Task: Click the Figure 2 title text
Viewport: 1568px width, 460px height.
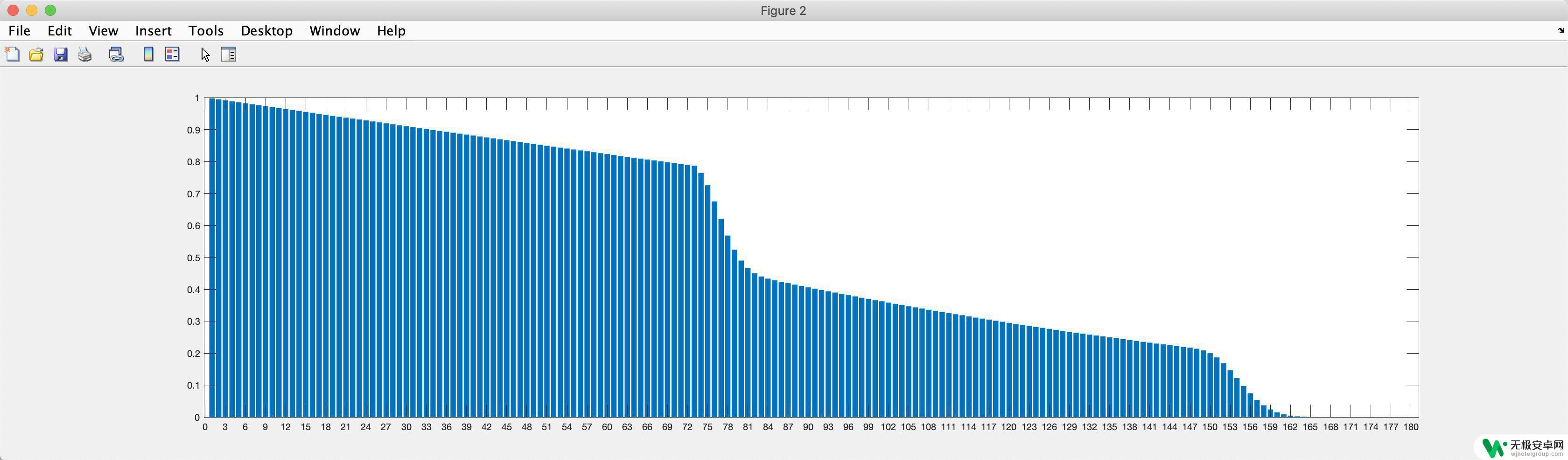Action: pos(784,10)
